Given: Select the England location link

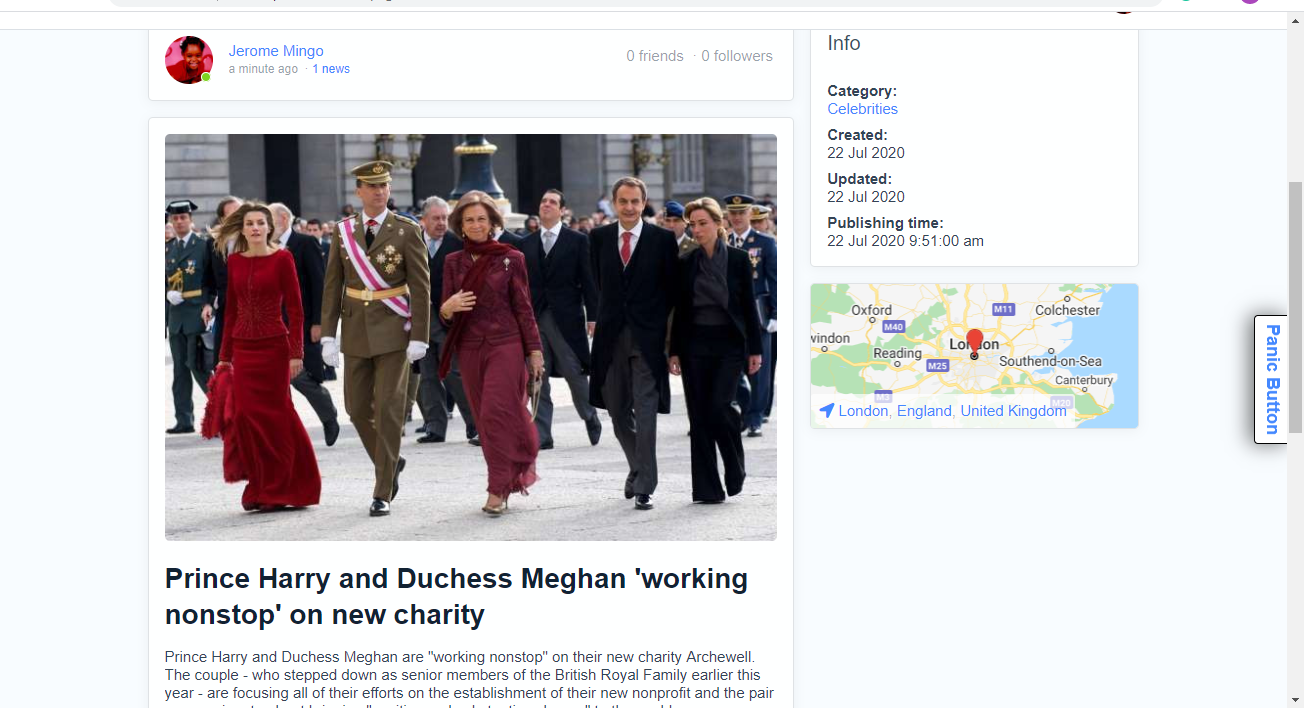Looking at the screenshot, I should (x=926, y=411).
